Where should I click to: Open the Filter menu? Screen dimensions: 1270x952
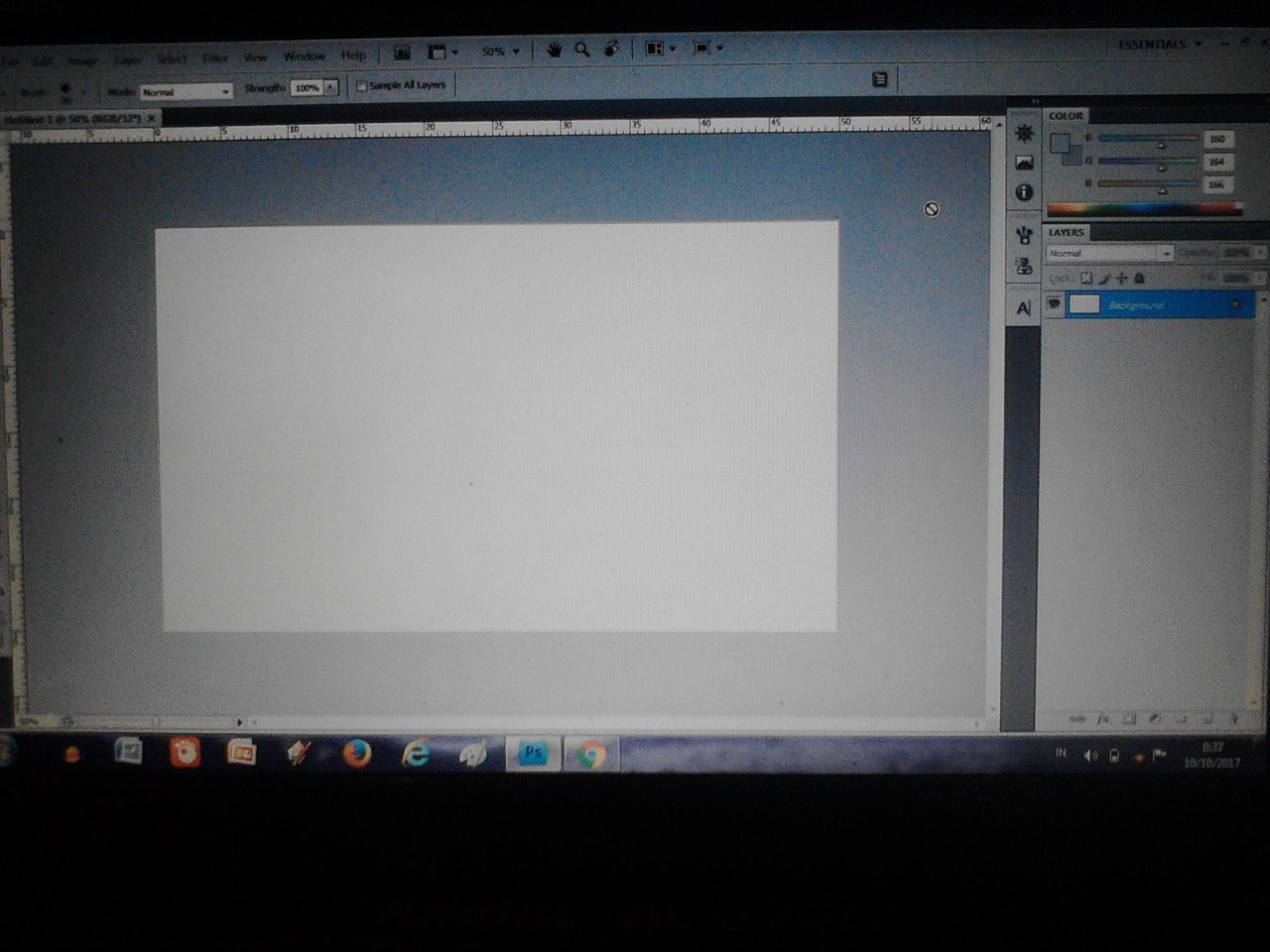click(215, 59)
